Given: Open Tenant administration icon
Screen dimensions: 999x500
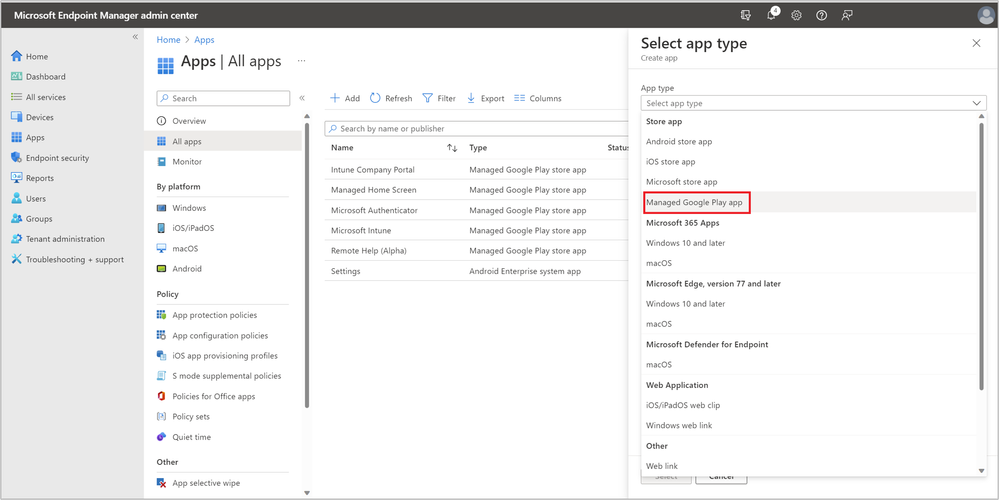Looking at the screenshot, I should tap(17, 239).
